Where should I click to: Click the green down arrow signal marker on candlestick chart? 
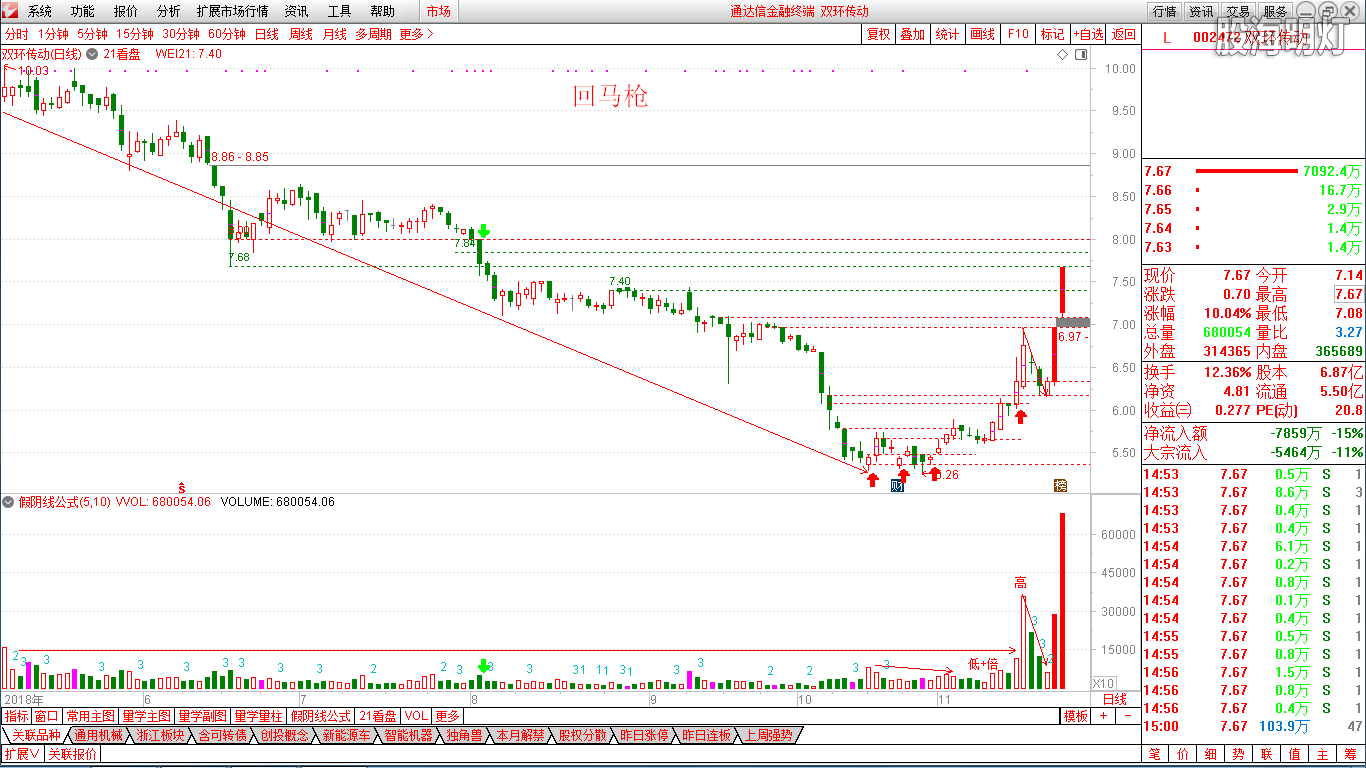click(x=483, y=231)
